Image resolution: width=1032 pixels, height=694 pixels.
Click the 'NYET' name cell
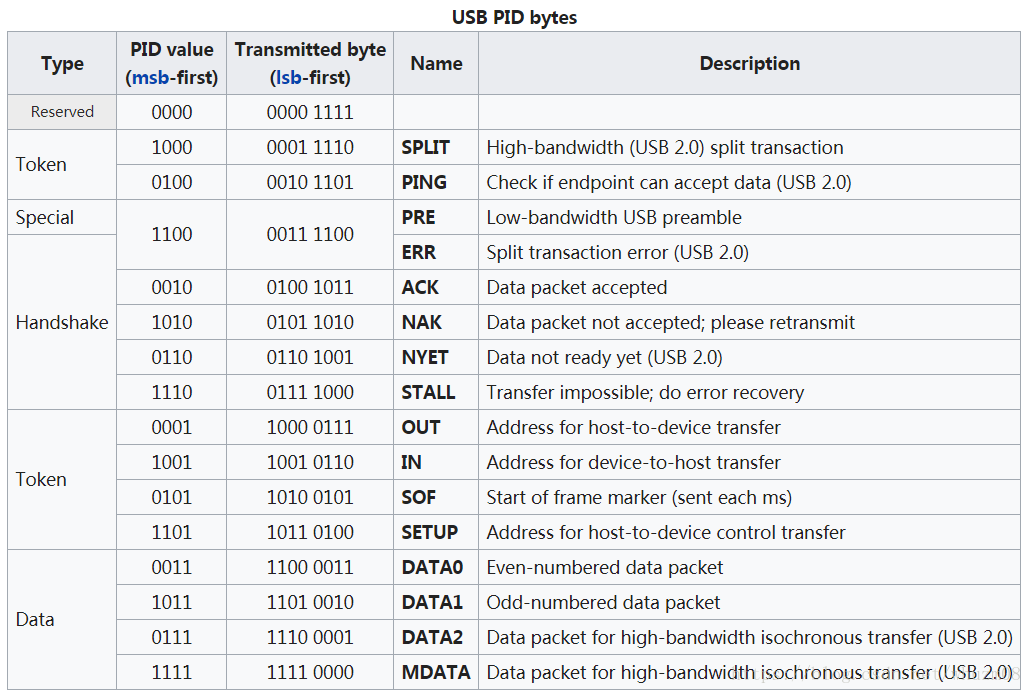tap(436, 357)
